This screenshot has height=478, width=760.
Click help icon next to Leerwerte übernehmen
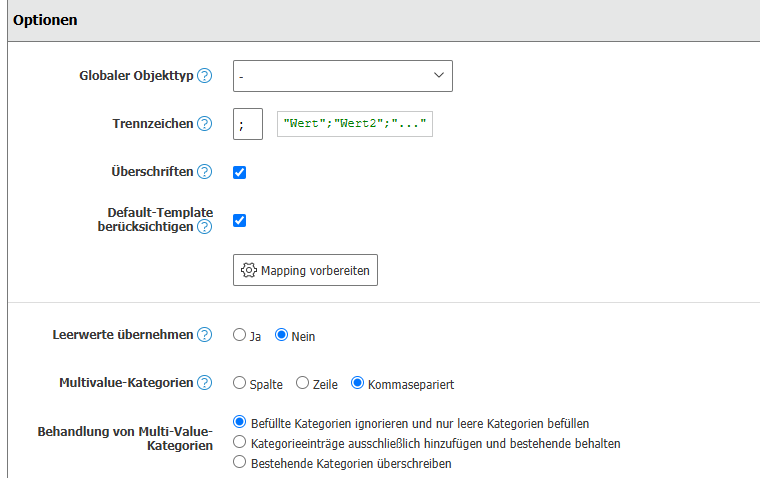205,335
